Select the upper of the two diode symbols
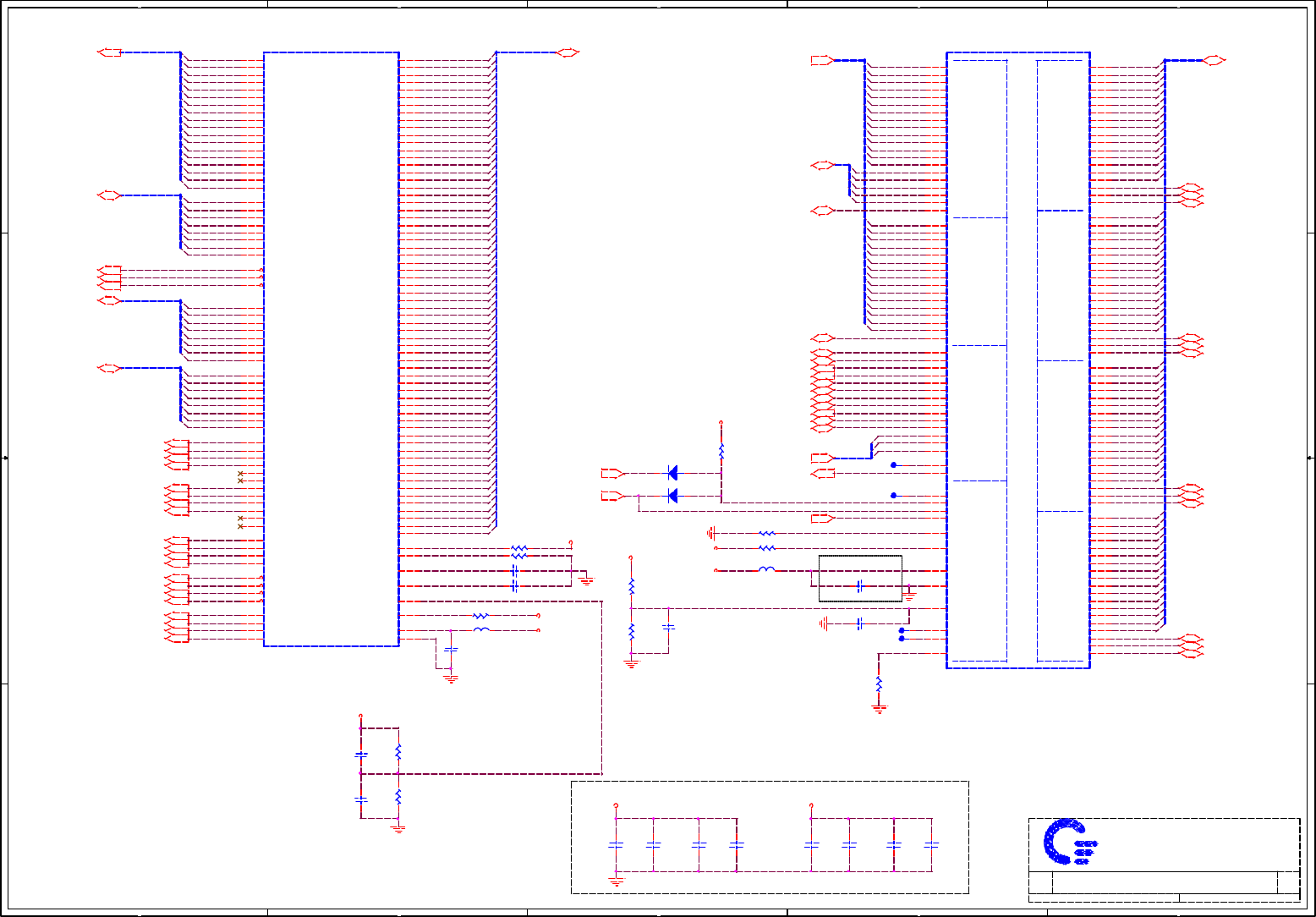Viewport: 1316px width, 917px height. (672, 473)
